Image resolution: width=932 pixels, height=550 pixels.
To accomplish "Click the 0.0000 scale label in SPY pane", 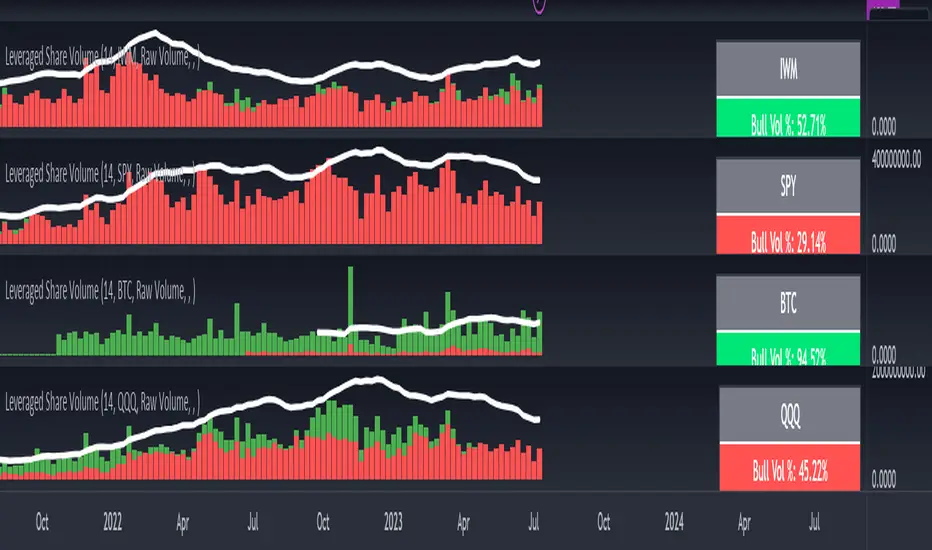I will [x=883, y=243].
